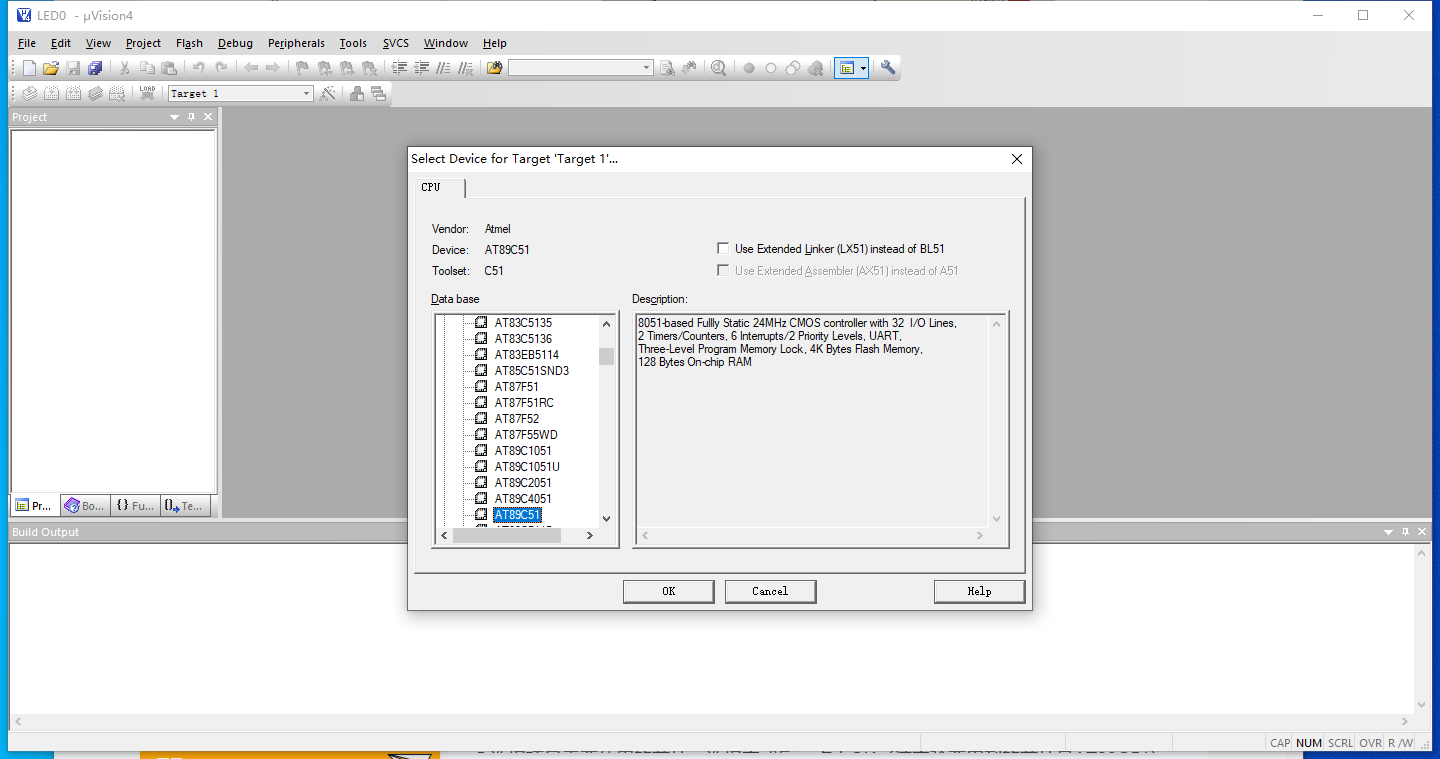Click the Copy toolbar icon
This screenshot has height=759, width=1440.
click(147, 68)
